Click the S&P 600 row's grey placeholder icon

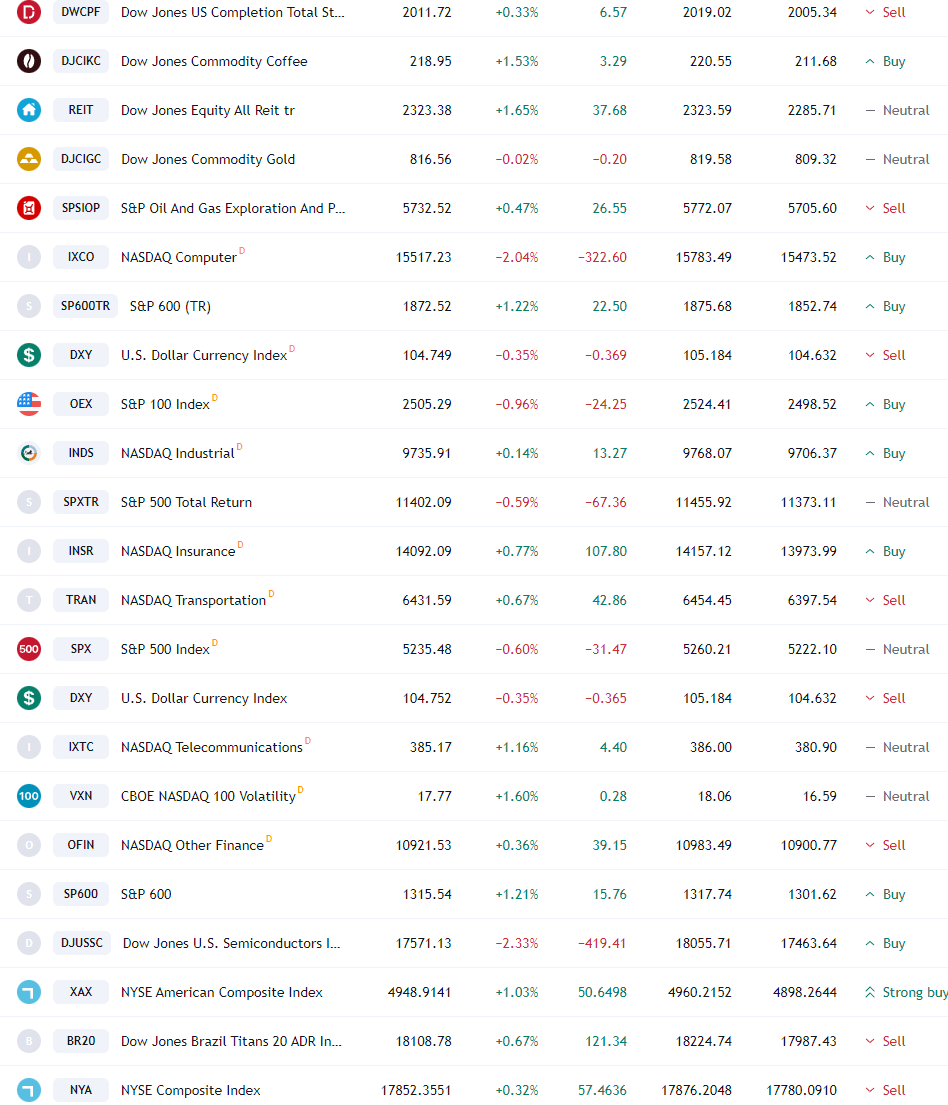click(x=29, y=894)
